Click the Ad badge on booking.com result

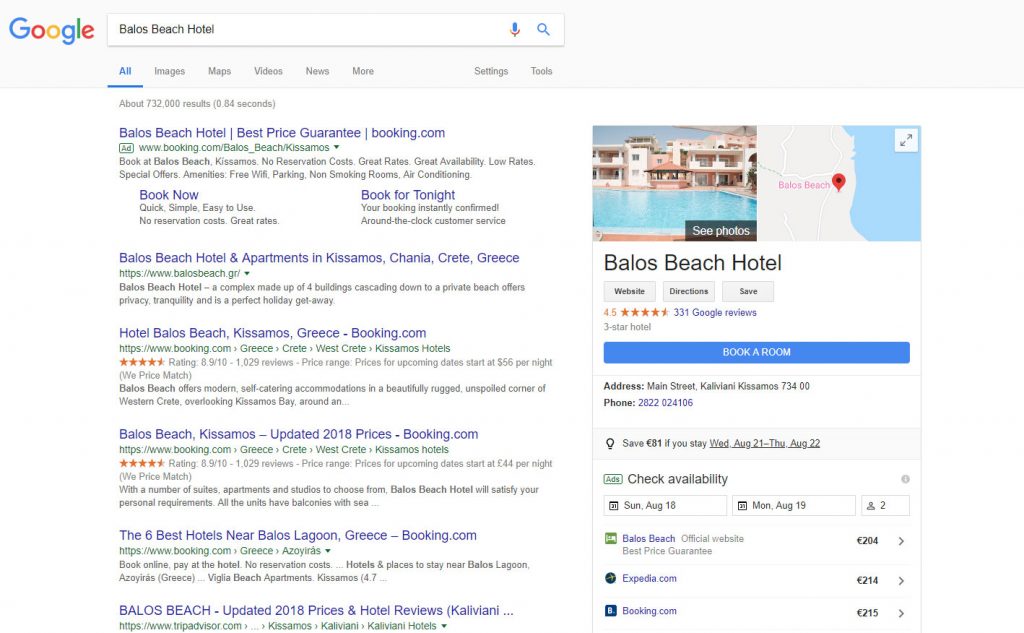click(126, 148)
